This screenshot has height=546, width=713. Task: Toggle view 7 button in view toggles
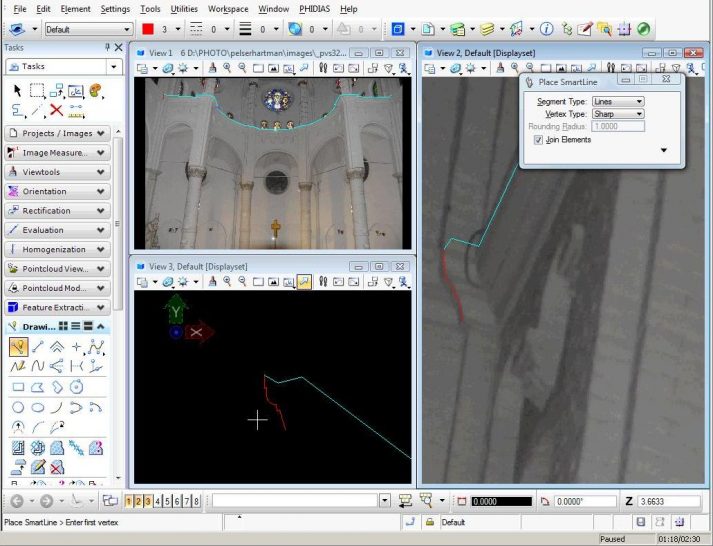[186, 501]
